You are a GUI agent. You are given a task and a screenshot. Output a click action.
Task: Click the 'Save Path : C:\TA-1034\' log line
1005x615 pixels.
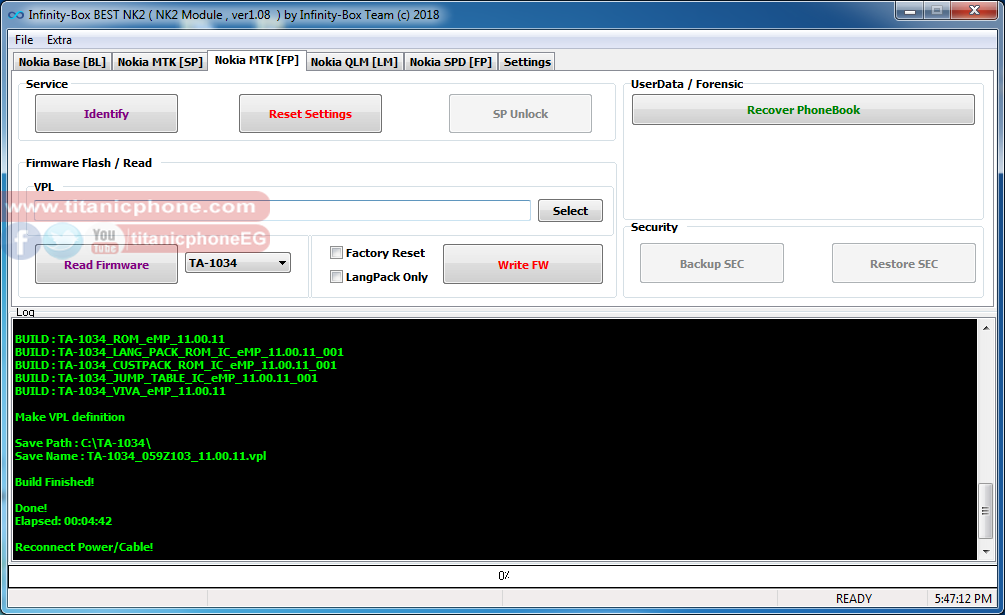pyautogui.click(x=83, y=443)
